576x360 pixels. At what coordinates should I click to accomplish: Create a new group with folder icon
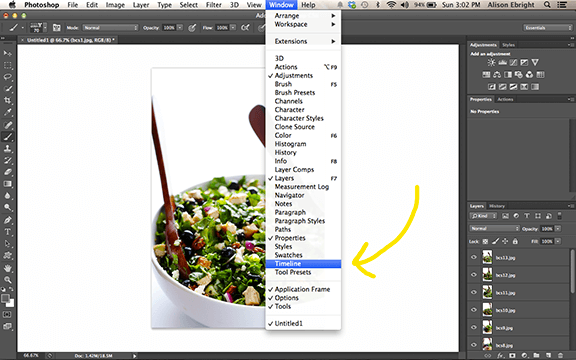536,355
